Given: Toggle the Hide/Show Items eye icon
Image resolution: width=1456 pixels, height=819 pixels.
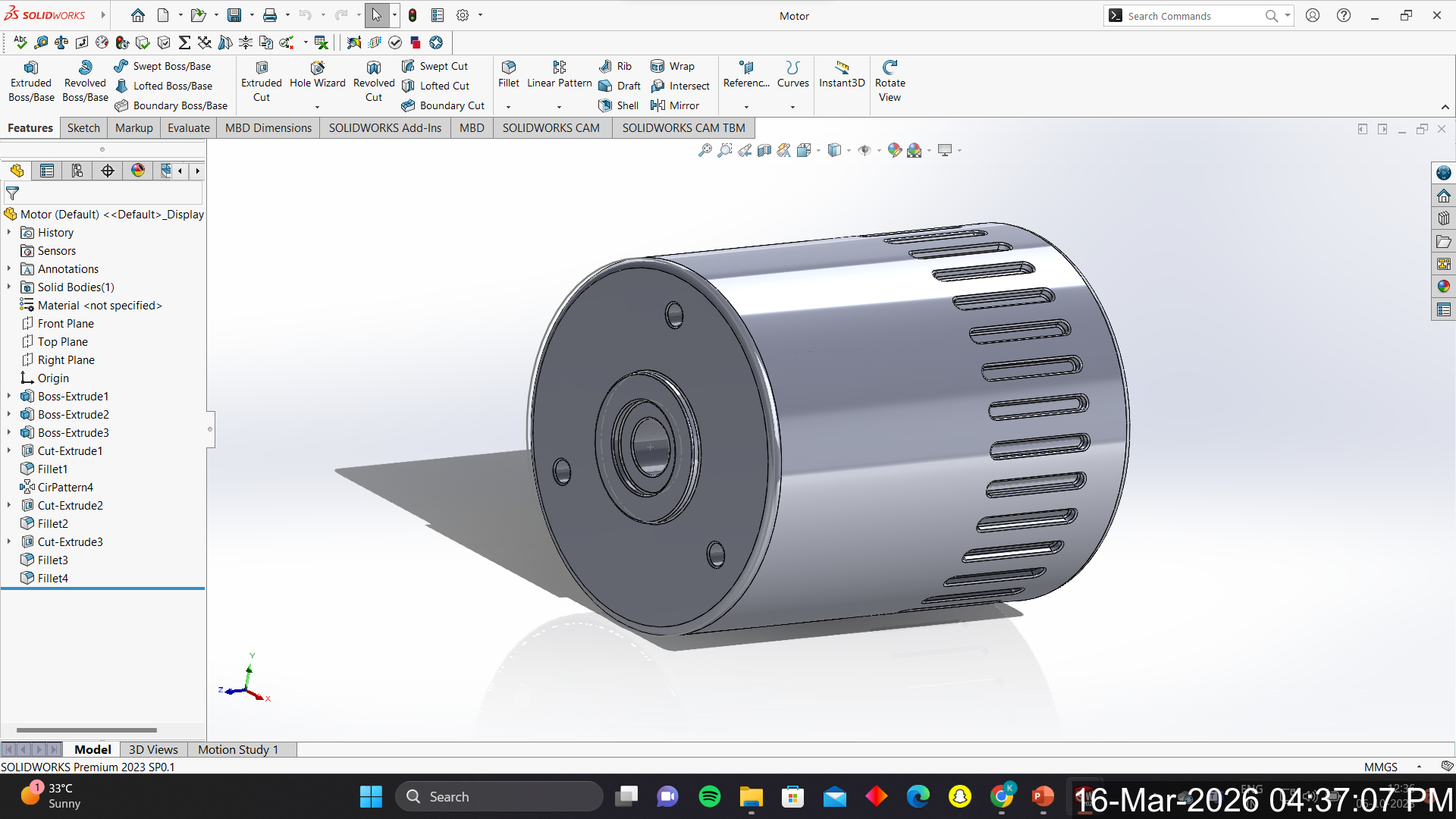Looking at the screenshot, I should click(864, 150).
